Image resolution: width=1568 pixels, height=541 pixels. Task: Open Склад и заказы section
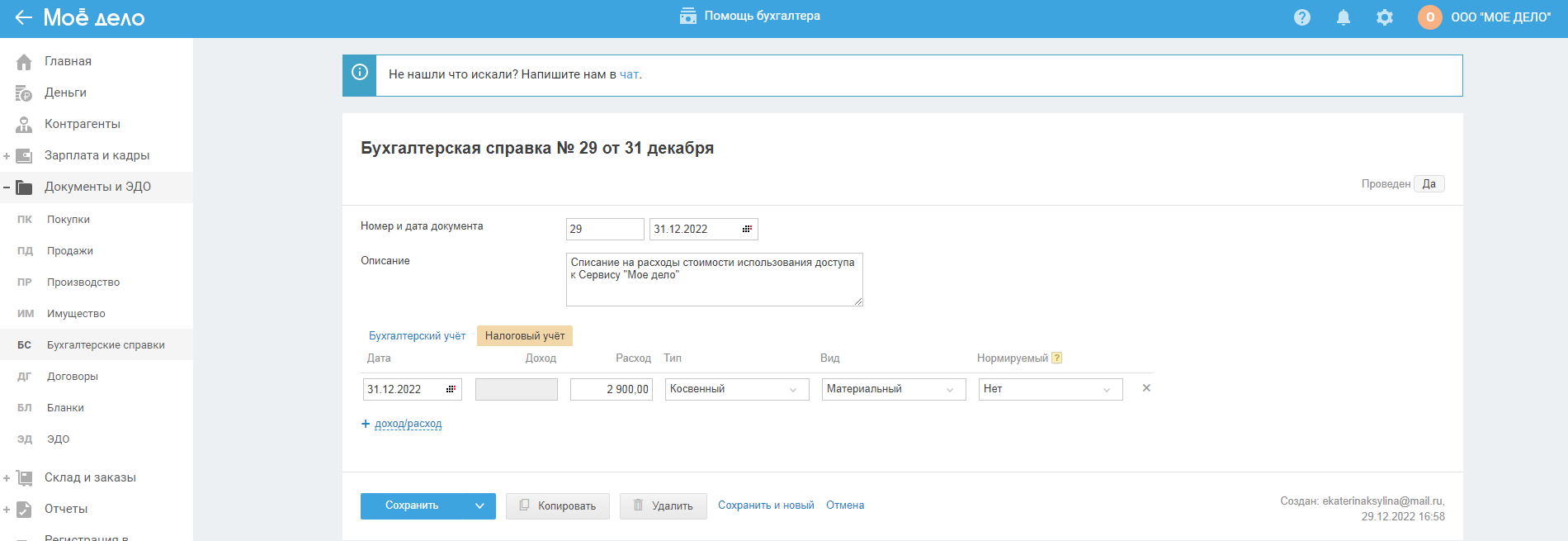coord(90,477)
